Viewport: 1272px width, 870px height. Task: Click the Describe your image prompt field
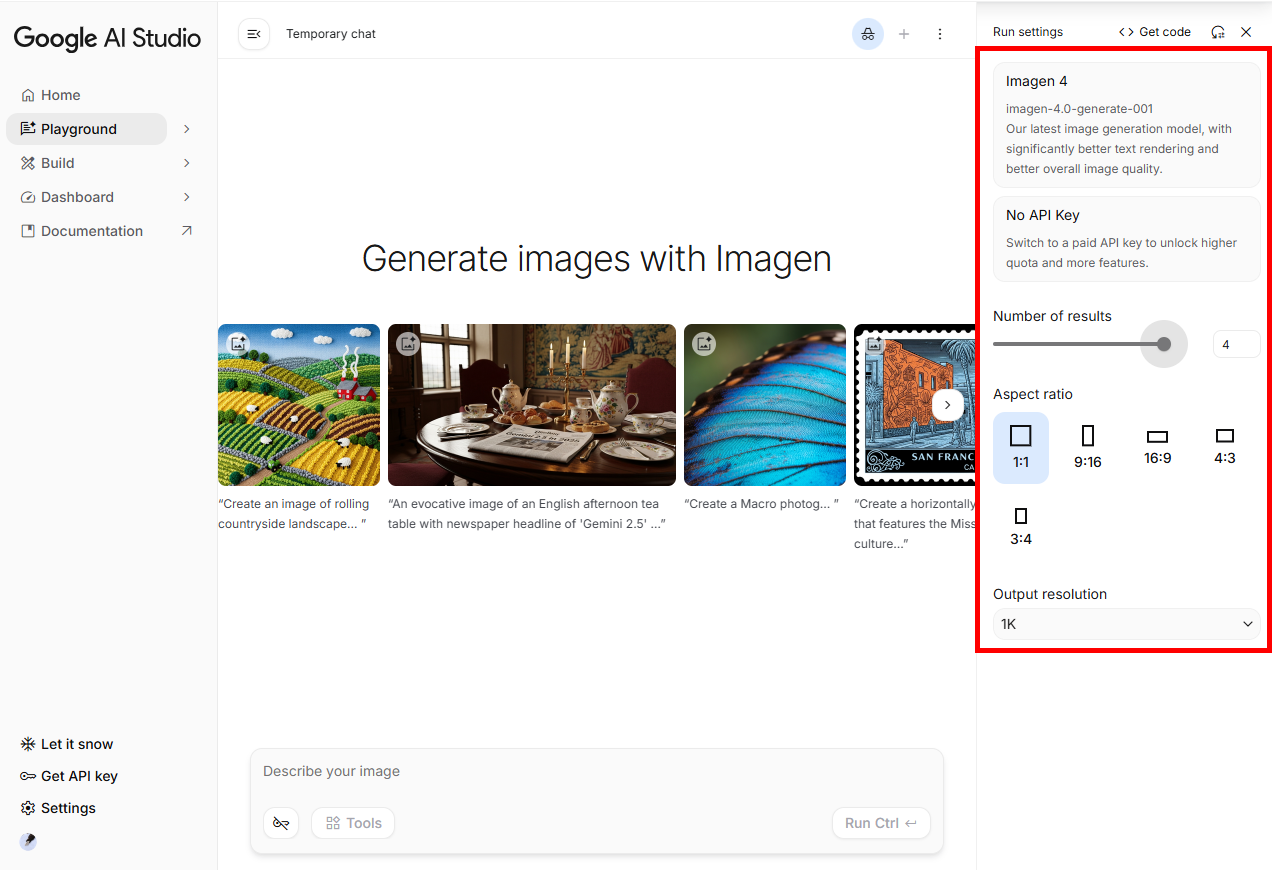click(x=596, y=771)
